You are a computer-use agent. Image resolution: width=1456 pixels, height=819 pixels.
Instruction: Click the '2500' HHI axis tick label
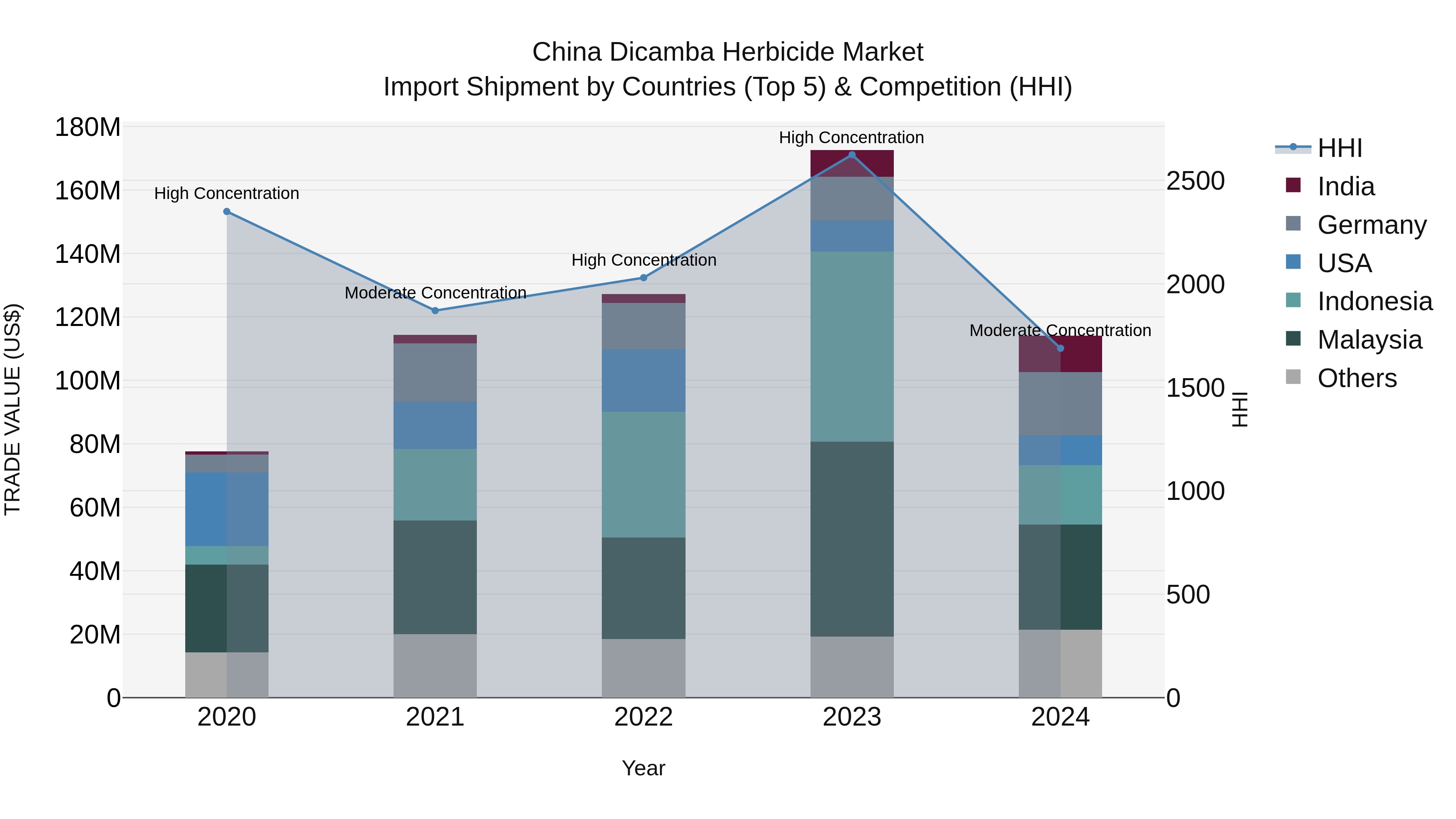click(x=1196, y=181)
